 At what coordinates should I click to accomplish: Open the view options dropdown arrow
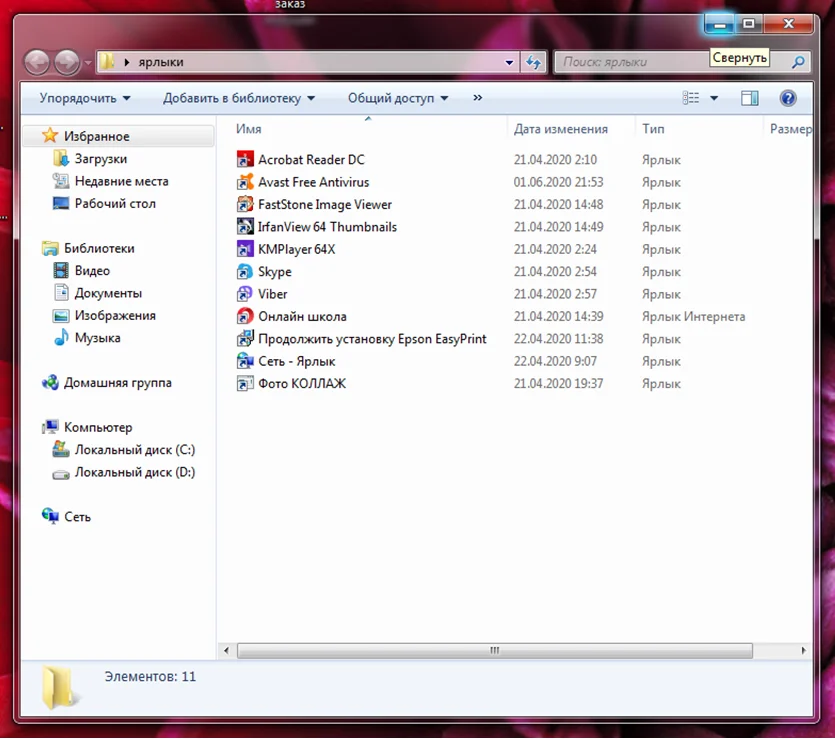(714, 98)
